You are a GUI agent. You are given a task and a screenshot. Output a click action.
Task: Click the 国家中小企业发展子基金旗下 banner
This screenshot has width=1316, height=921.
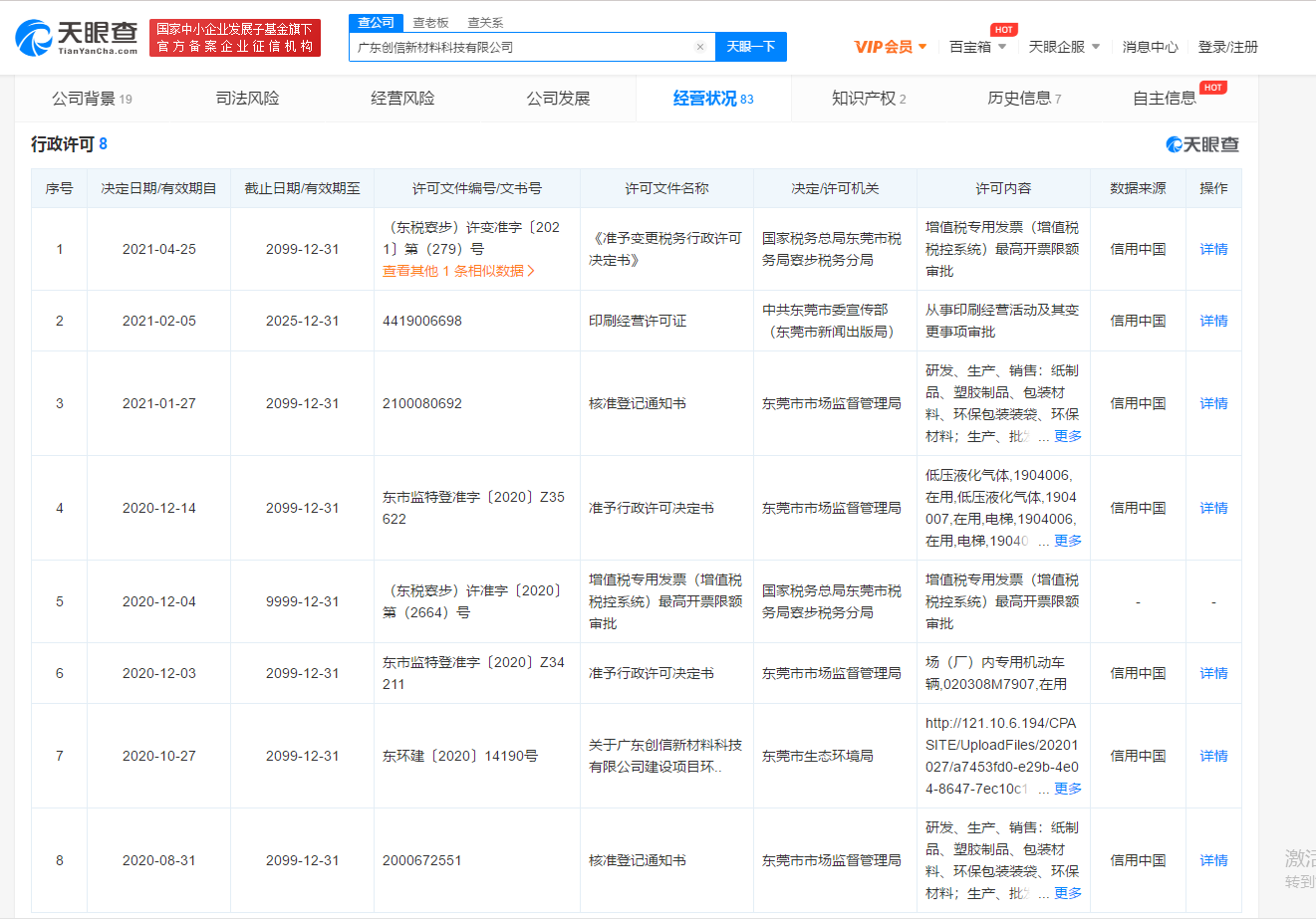point(235,38)
